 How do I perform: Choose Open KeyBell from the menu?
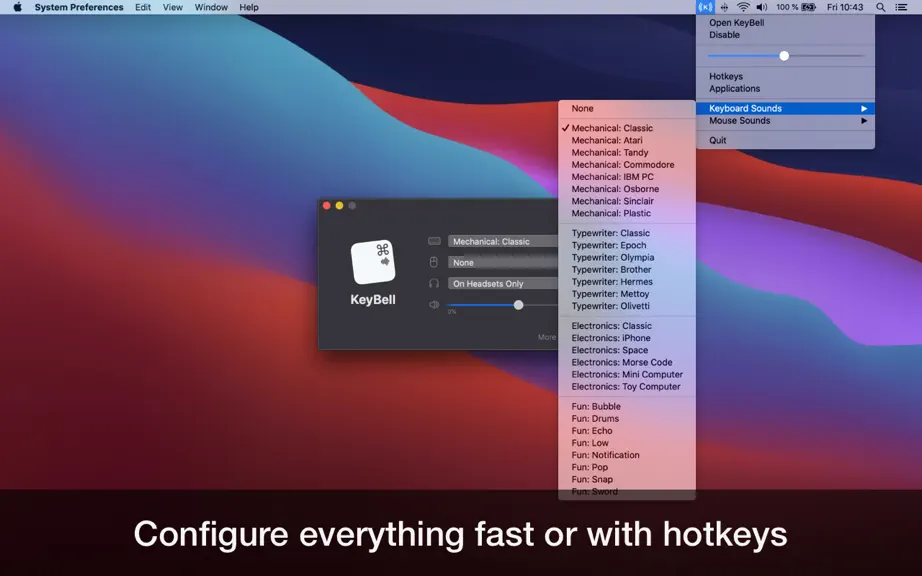[x=736, y=22]
